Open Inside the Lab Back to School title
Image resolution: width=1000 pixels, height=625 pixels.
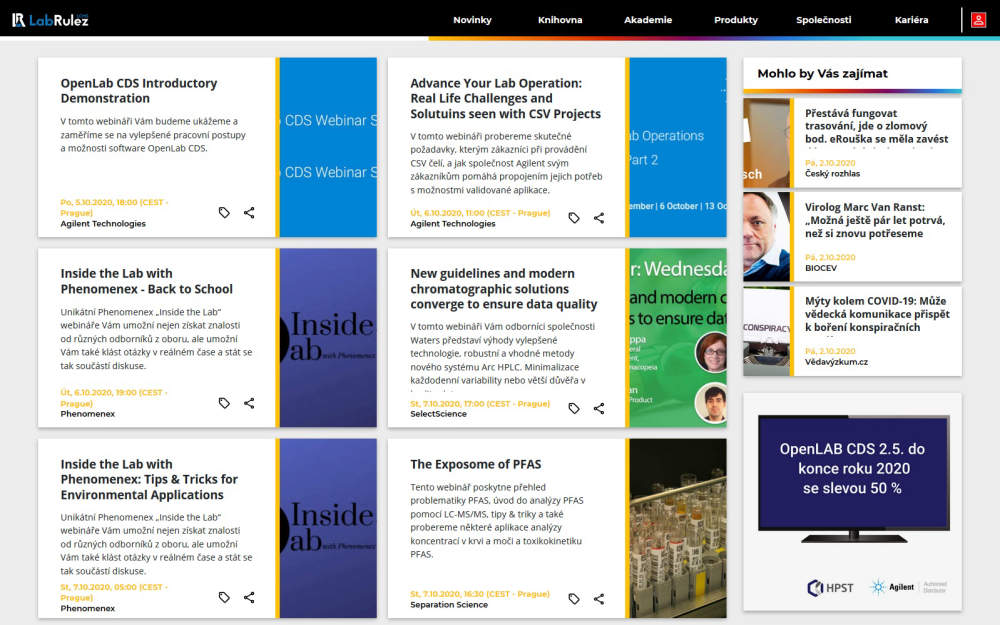(147, 281)
